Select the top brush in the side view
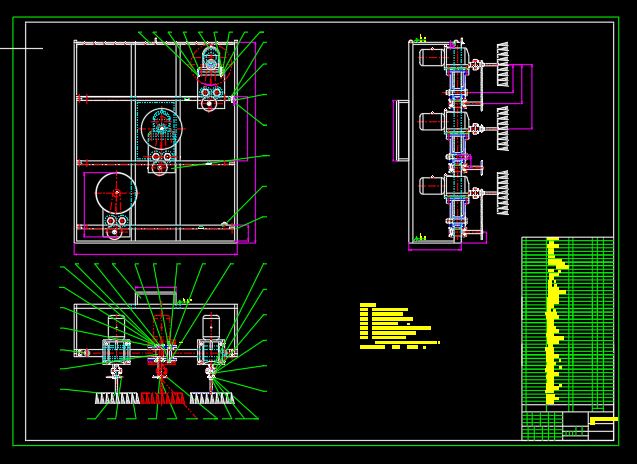Image resolution: width=637 pixels, height=464 pixels. (x=503, y=64)
